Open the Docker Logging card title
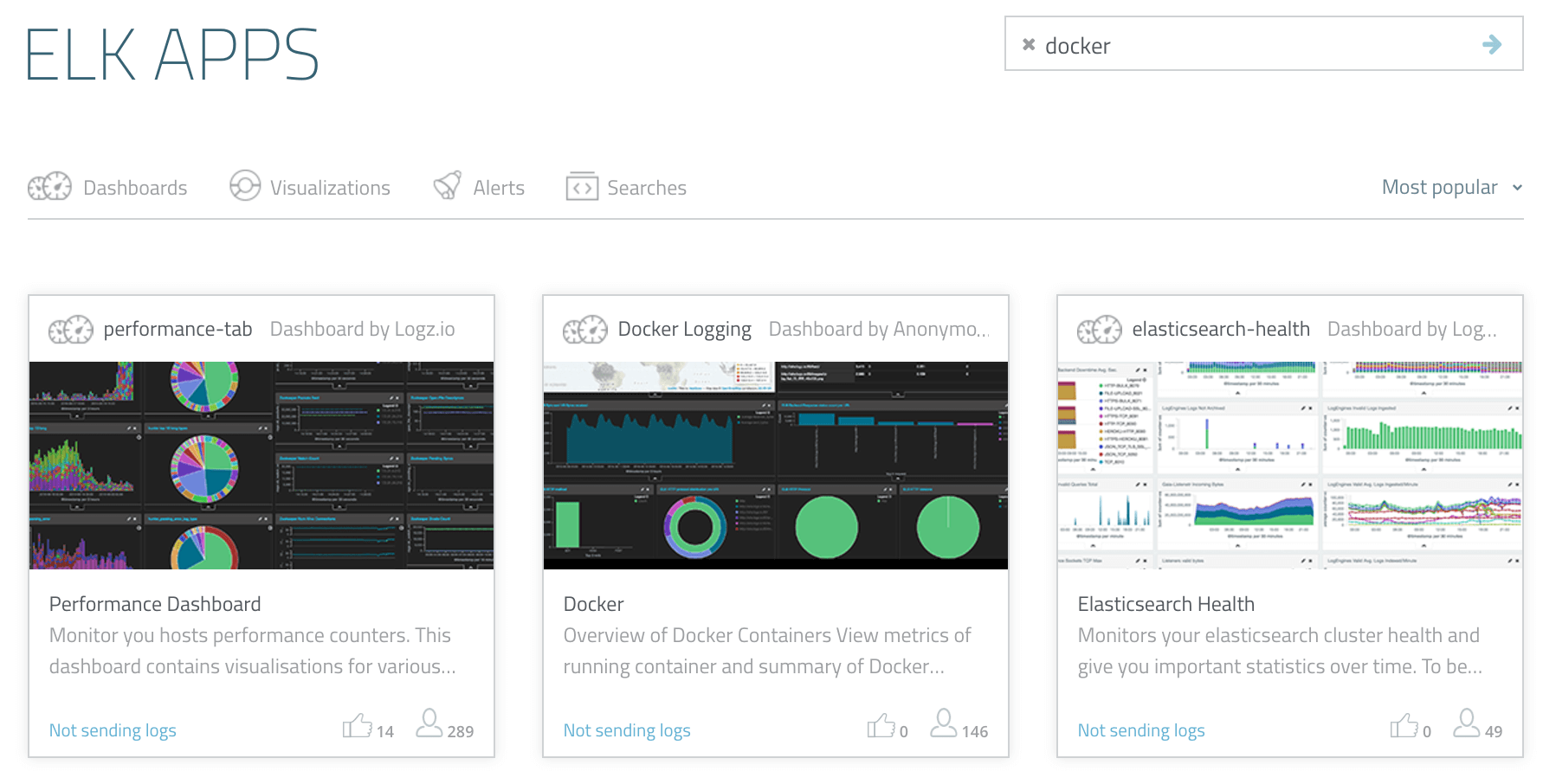This screenshot has height=784, width=1543. pyautogui.click(x=684, y=330)
